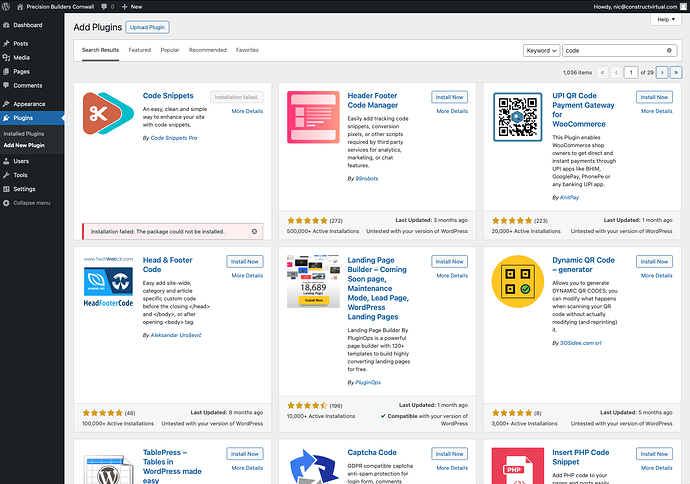Go to next page of results
Image resolution: width=690 pixels, height=484 pixels.
[661, 72]
